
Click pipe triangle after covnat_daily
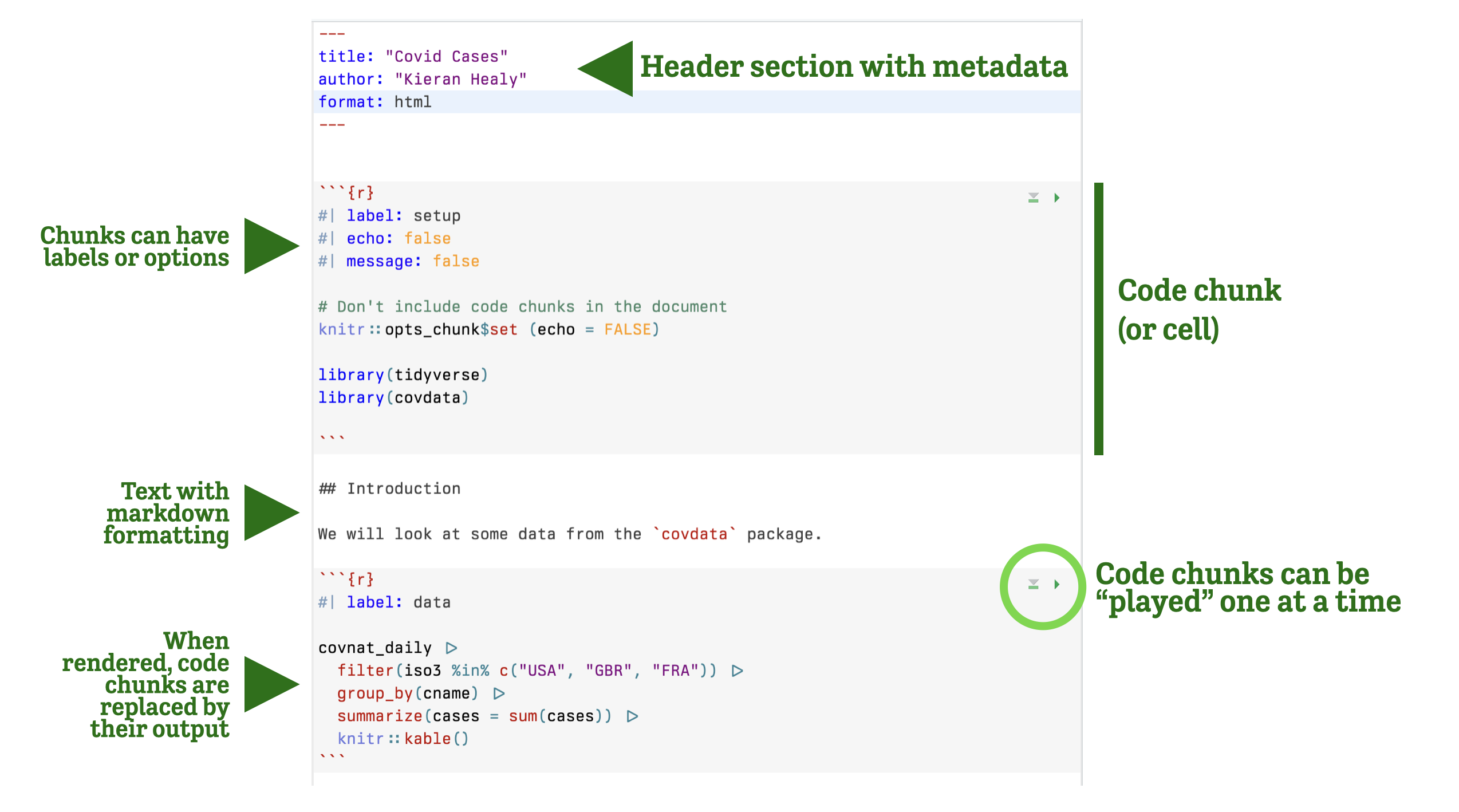[451, 648]
